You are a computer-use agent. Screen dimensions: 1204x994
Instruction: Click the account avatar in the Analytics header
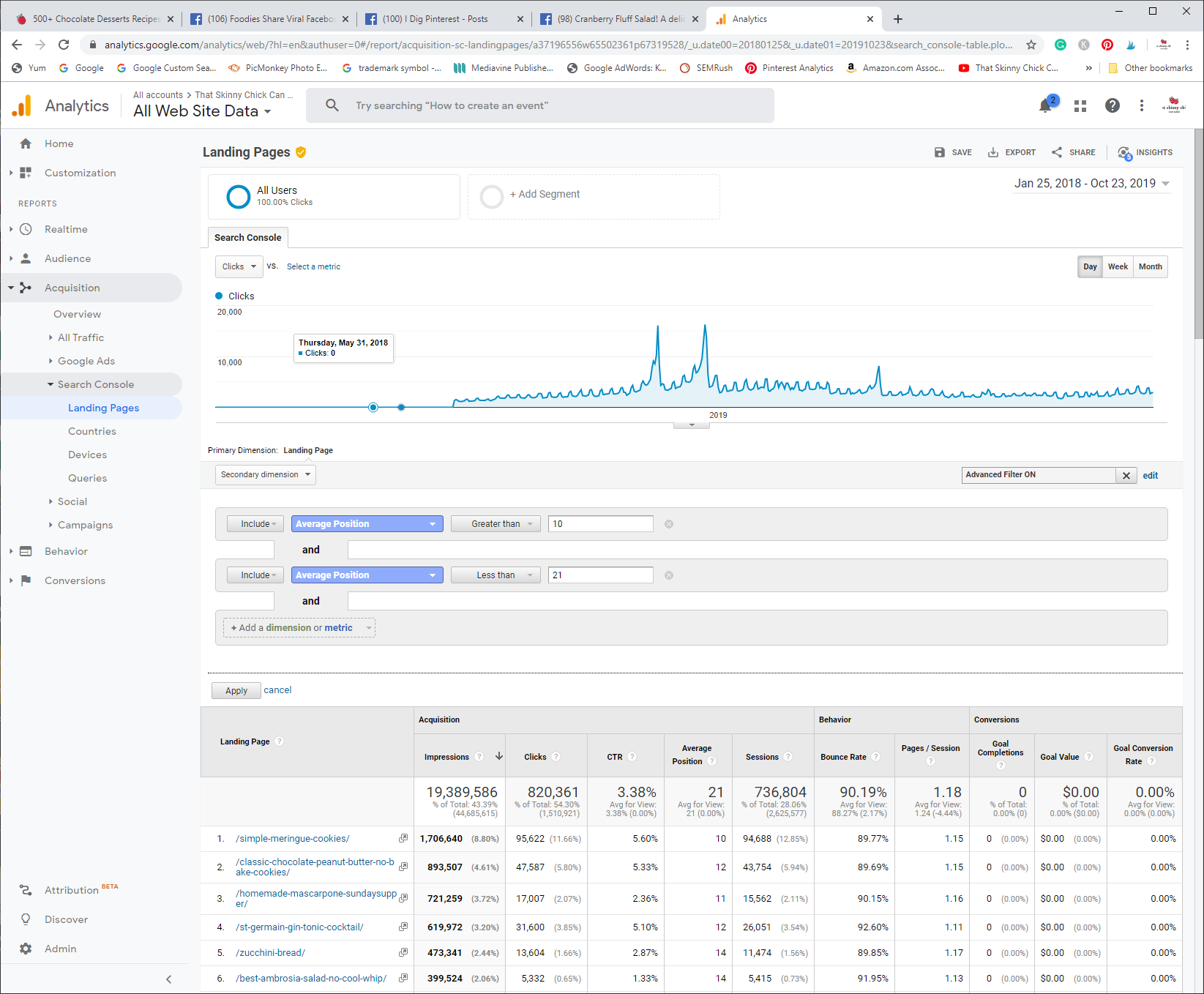1174,105
